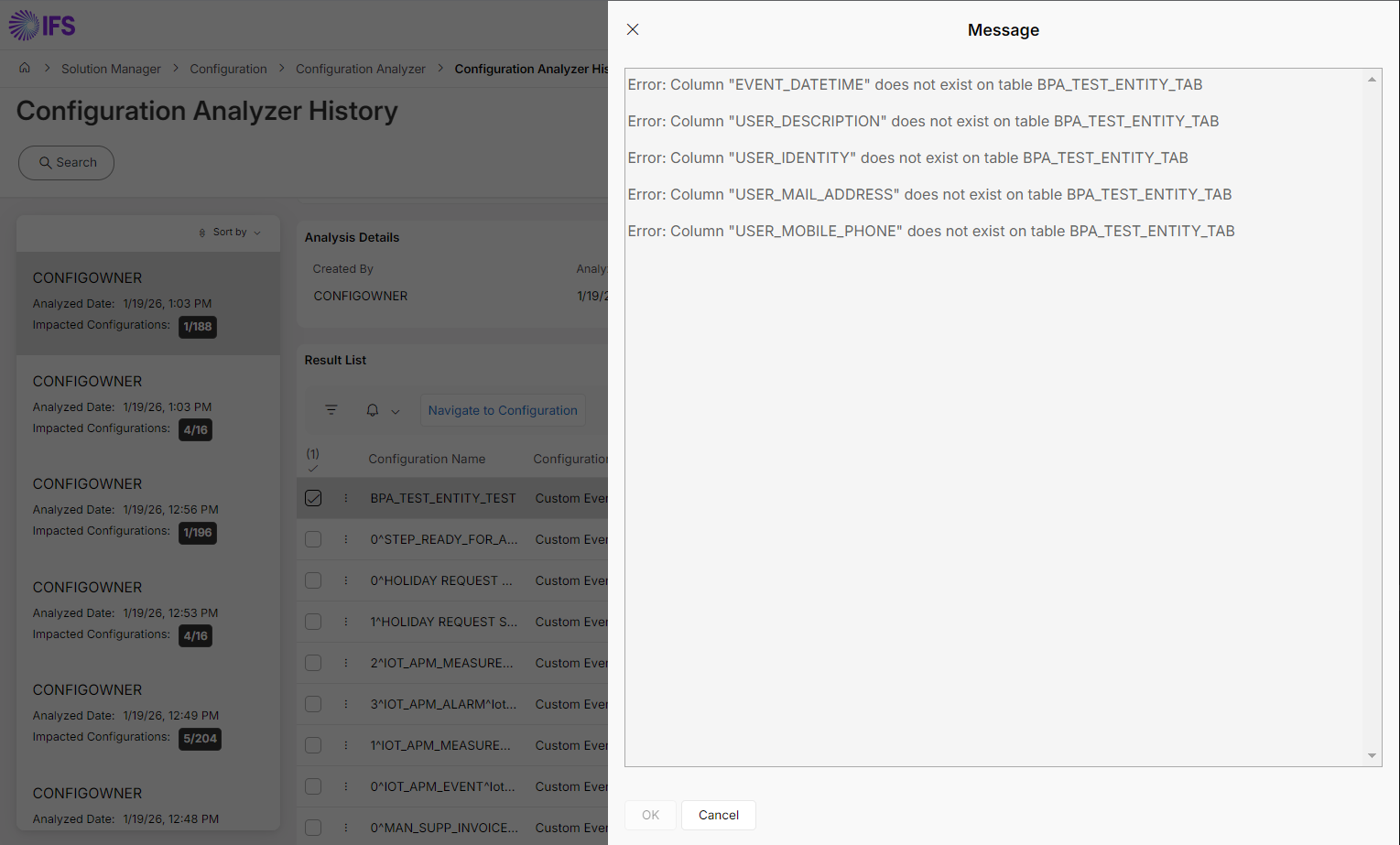This screenshot has width=1400, height=845.
Task: Click the USER_DESCRIPTION error line
Action: 923,121
